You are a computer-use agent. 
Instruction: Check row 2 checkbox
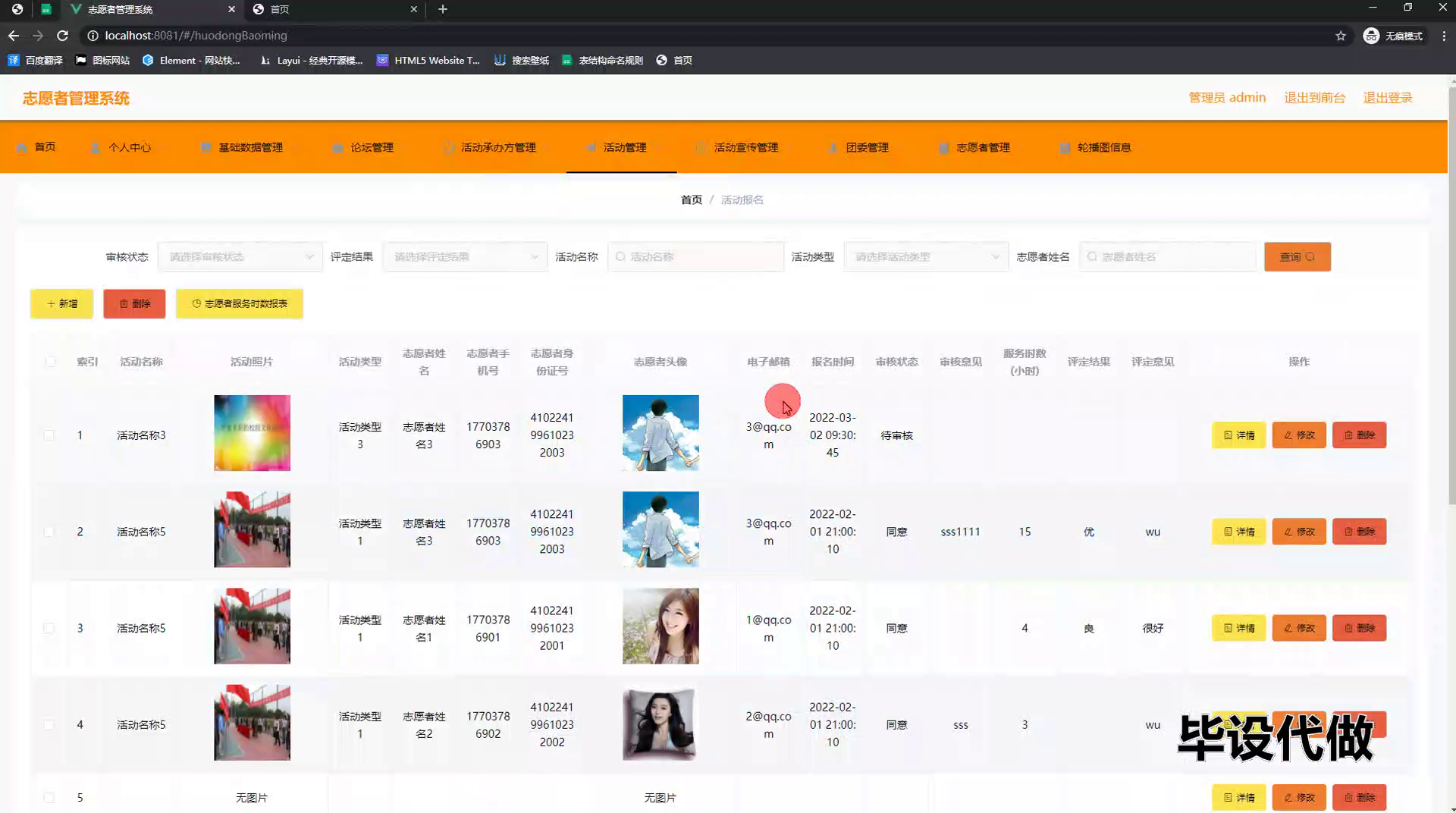[x=49, y=532]
